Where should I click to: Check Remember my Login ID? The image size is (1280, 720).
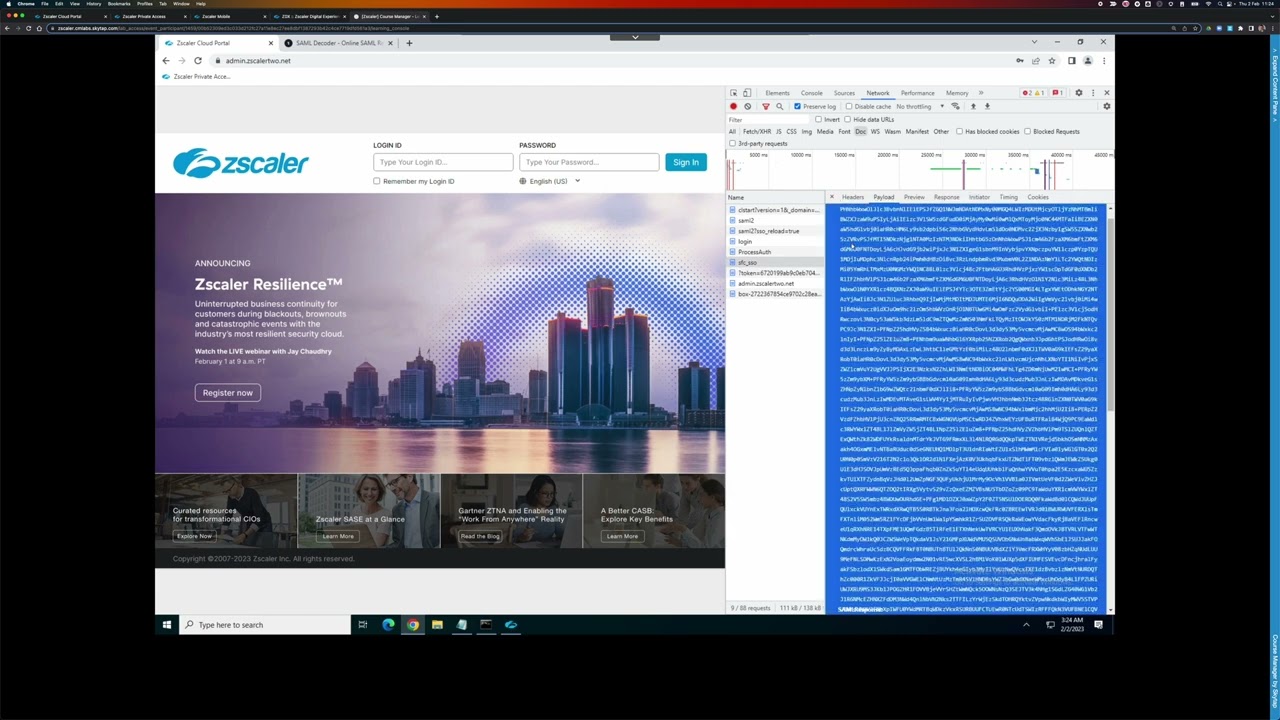377,181
